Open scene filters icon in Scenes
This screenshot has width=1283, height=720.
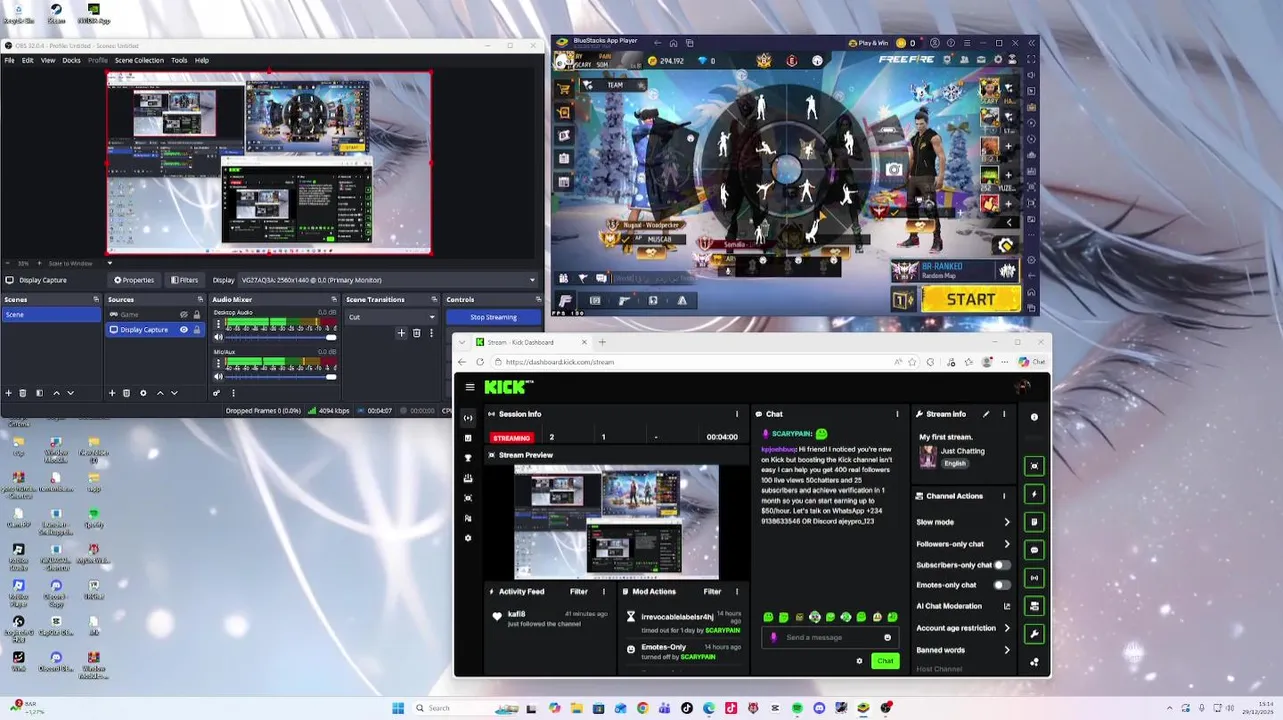coord(39,393)
